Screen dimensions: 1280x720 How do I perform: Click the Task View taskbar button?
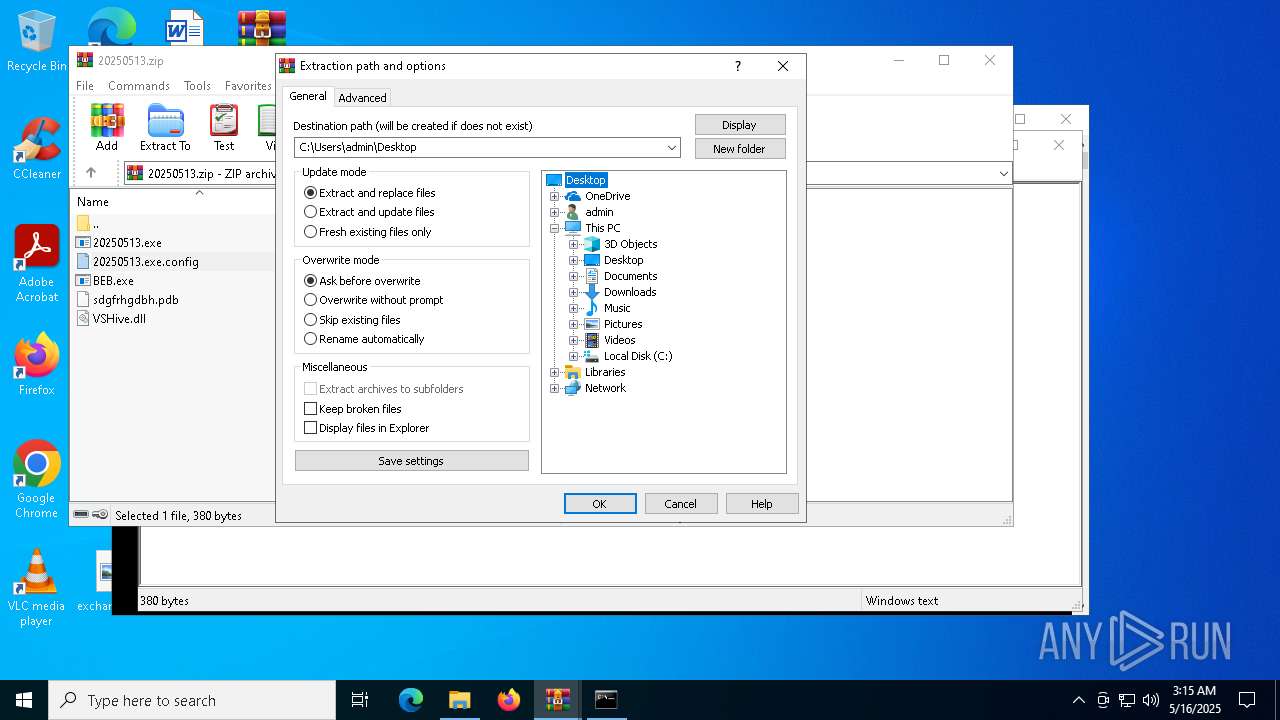(360, 700)
